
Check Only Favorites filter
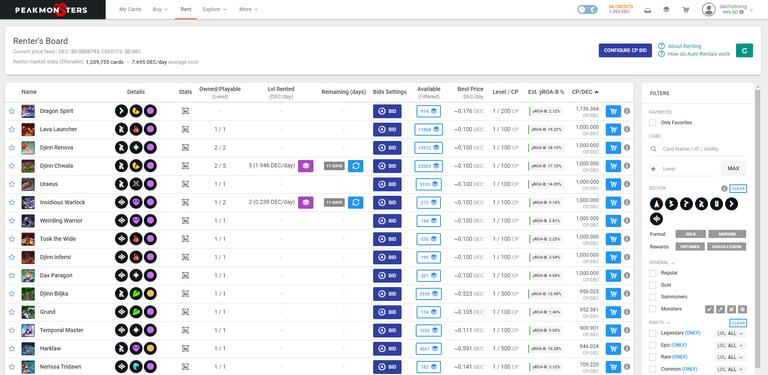tap(652, 122)
